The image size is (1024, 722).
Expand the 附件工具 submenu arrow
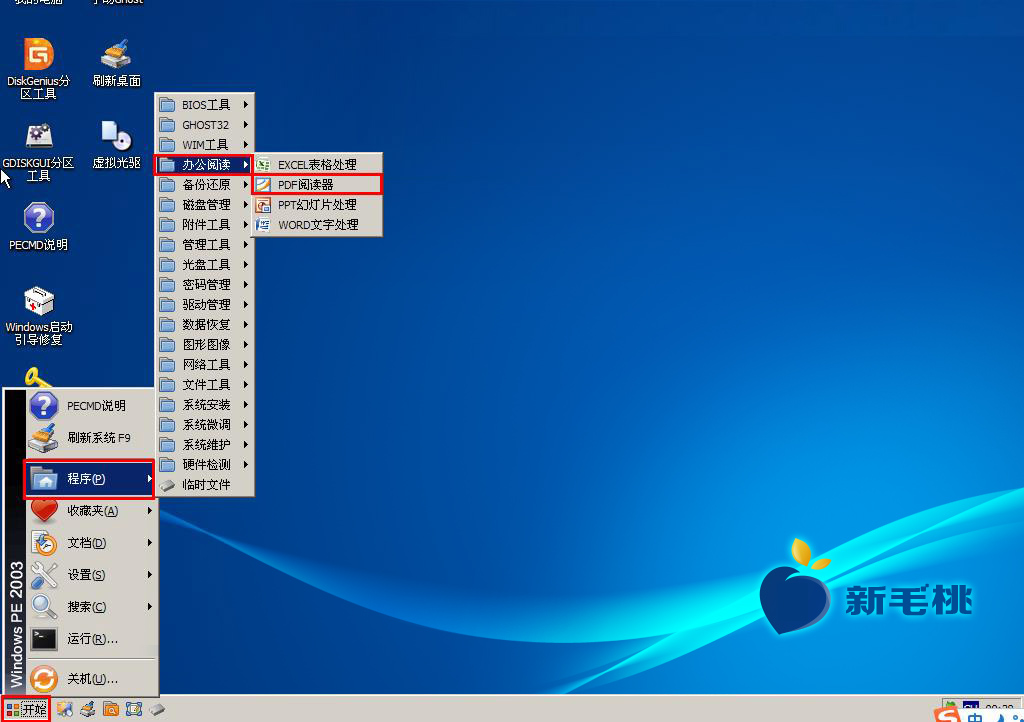(x=246, y=225)
